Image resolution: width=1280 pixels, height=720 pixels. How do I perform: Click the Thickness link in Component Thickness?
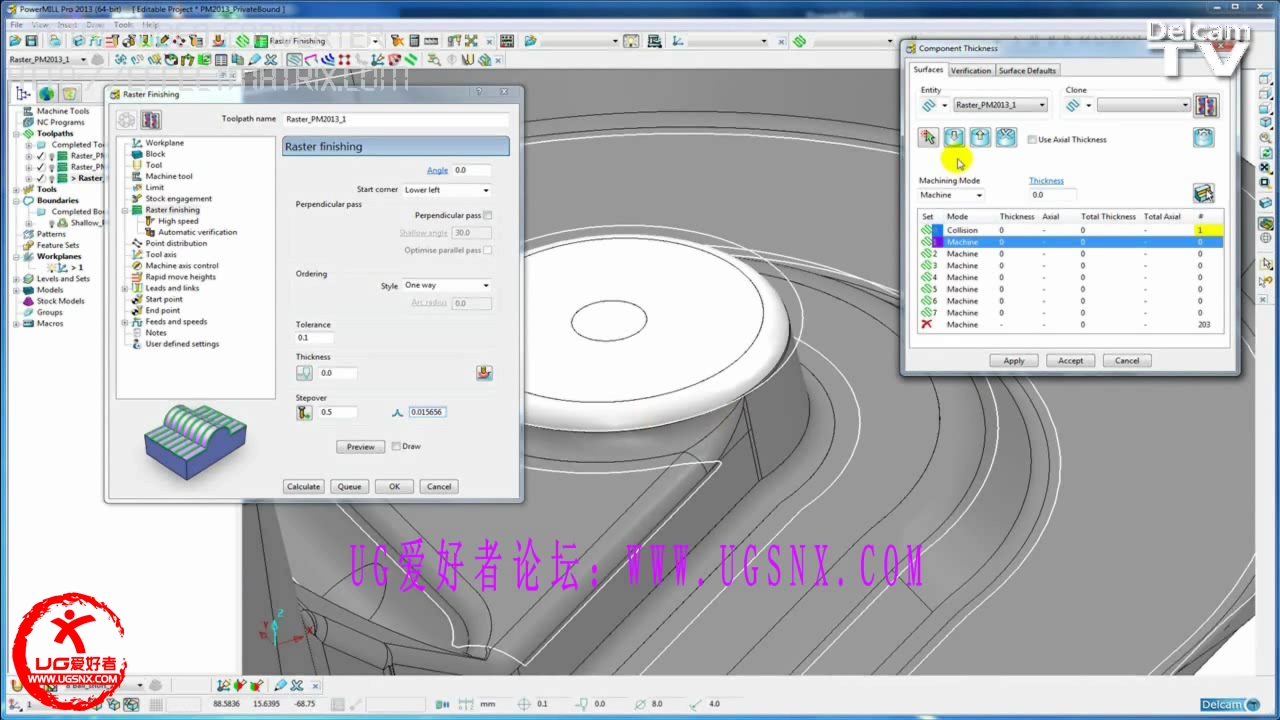(x=1046, y=181)
